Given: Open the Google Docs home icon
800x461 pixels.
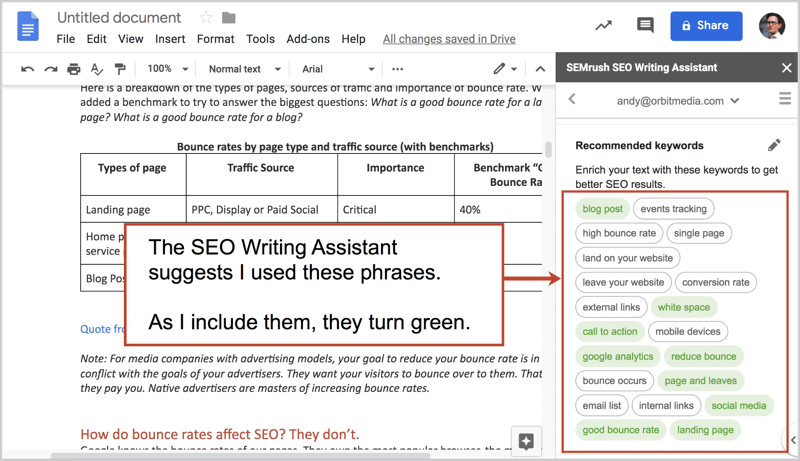Looking at the screenshot, I should (28, 26).
